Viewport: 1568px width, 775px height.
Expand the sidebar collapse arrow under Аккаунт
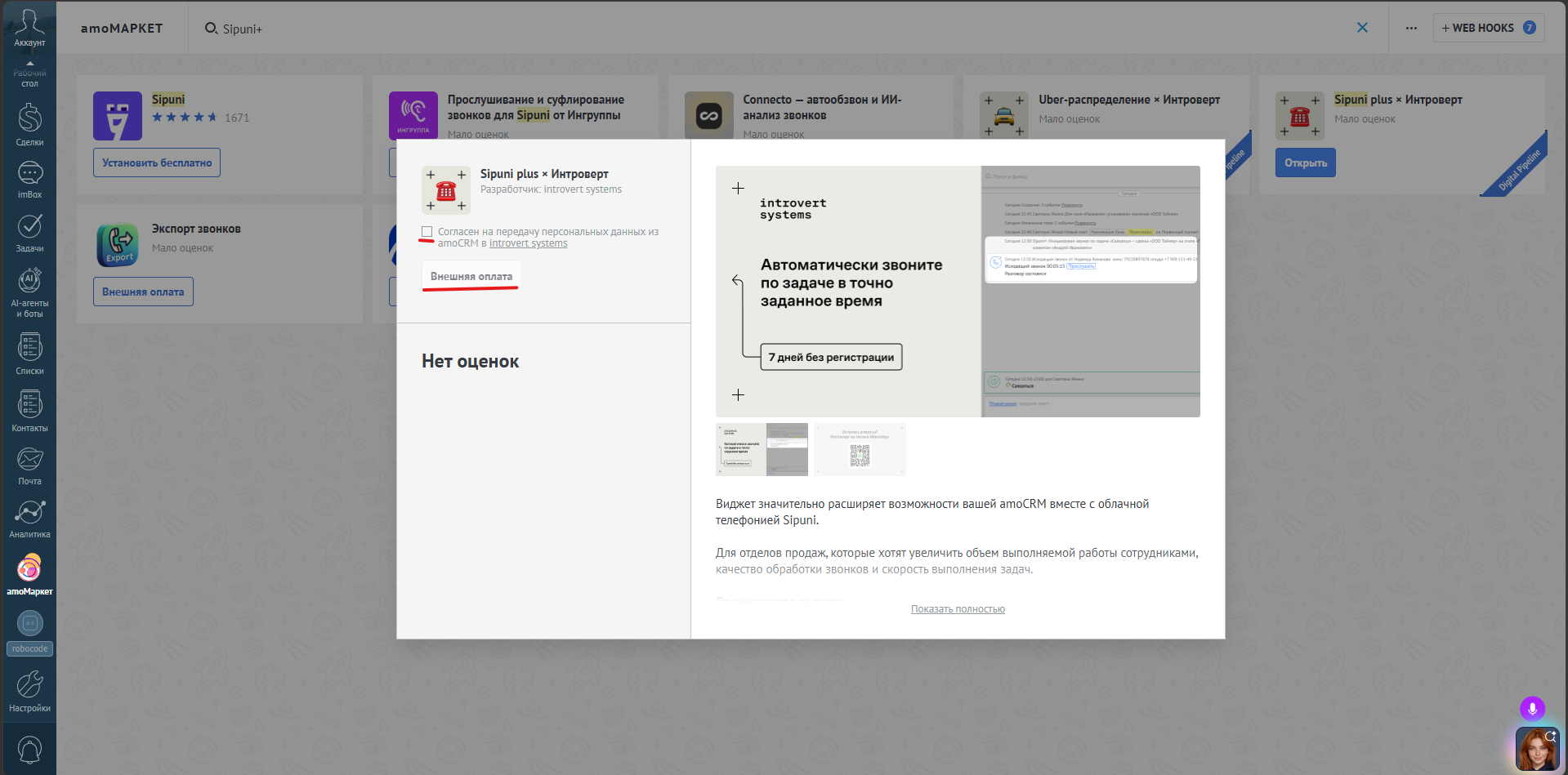pyautogui.click(x=29, y=63)
